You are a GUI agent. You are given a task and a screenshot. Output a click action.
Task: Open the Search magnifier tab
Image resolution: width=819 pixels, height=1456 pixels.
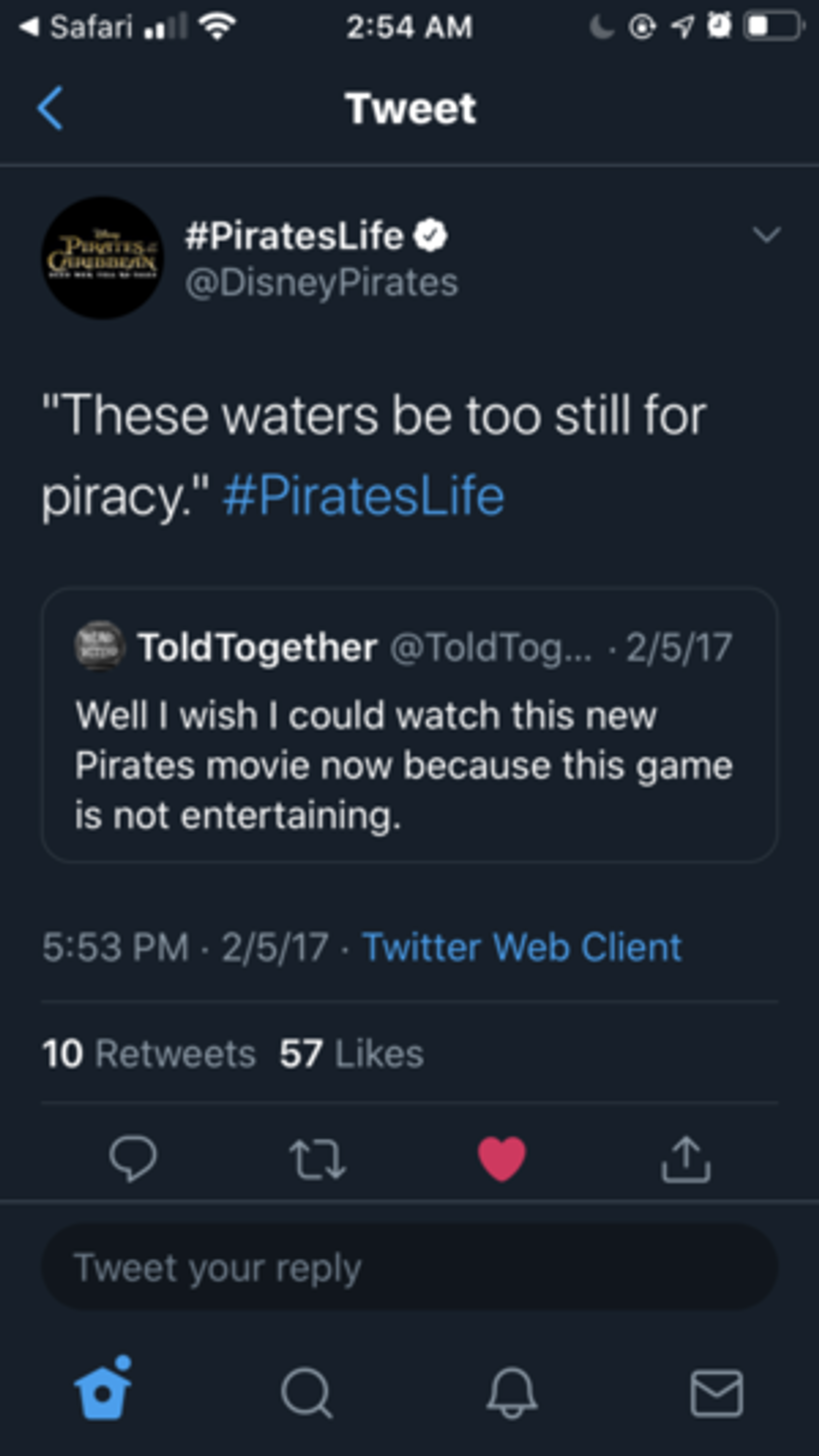tap(307, 1392)
